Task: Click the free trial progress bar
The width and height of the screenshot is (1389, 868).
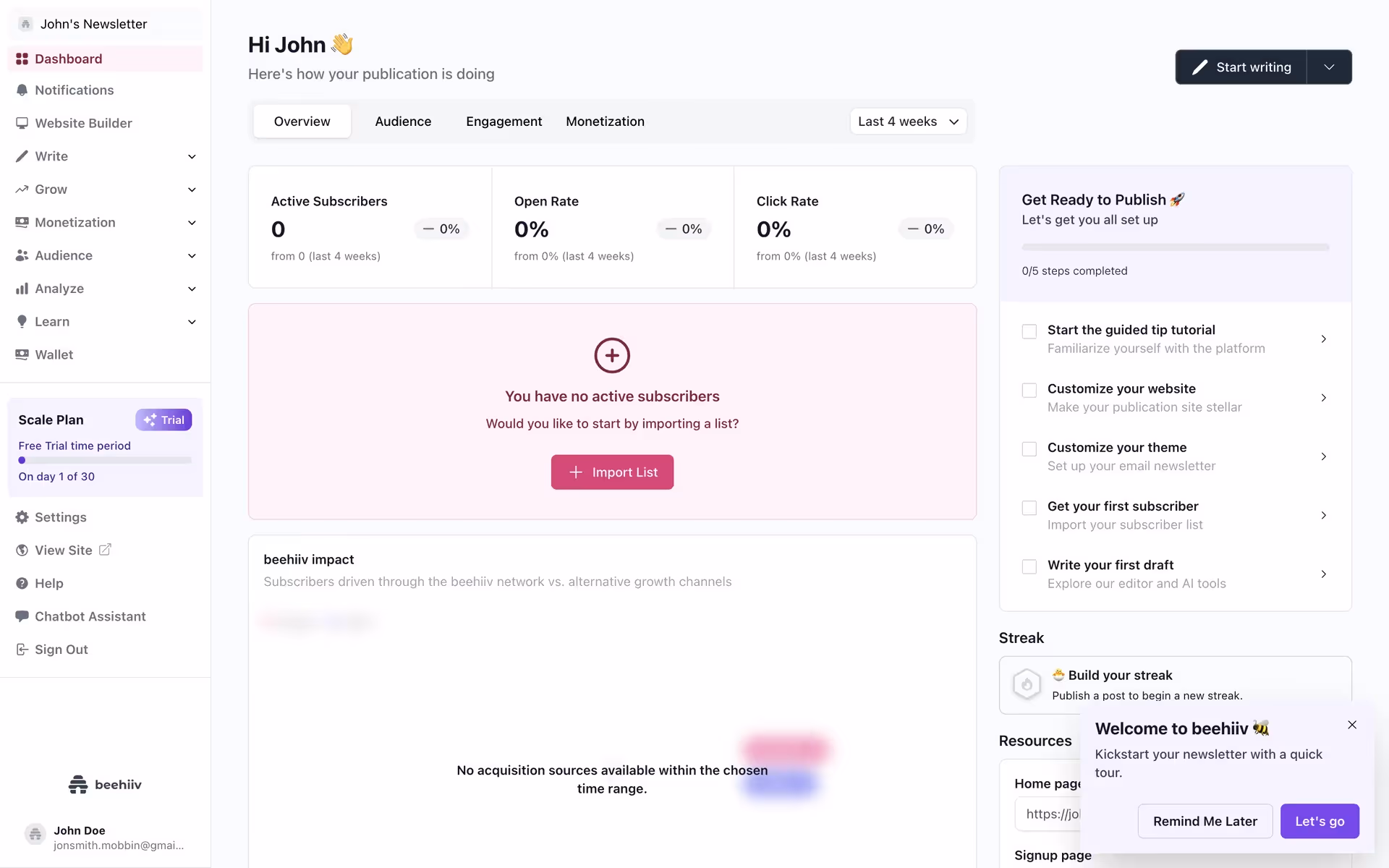Action: [x=105, y=461]
